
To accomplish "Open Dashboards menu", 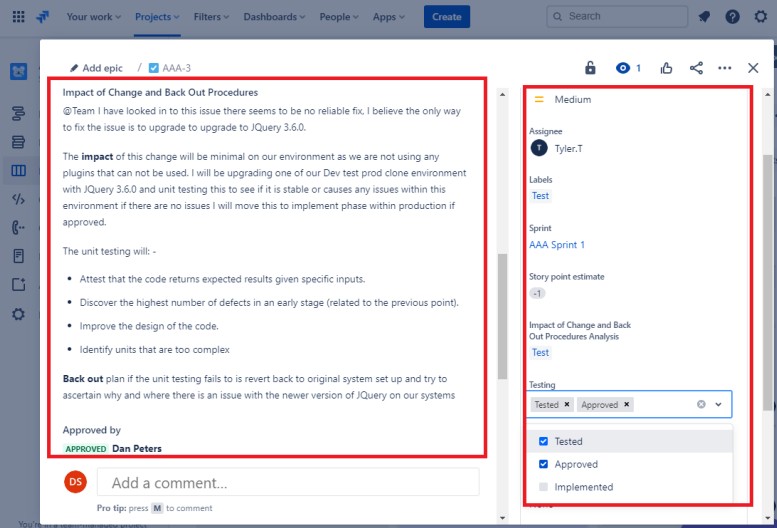I will [x=274, y=16].
